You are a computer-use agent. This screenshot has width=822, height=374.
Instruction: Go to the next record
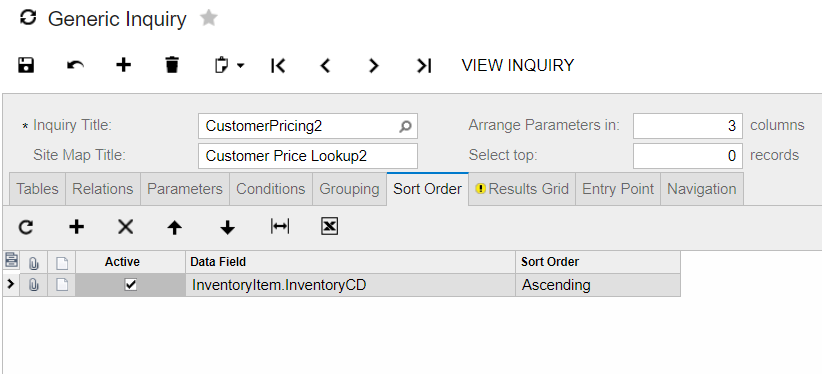(373, 66)
